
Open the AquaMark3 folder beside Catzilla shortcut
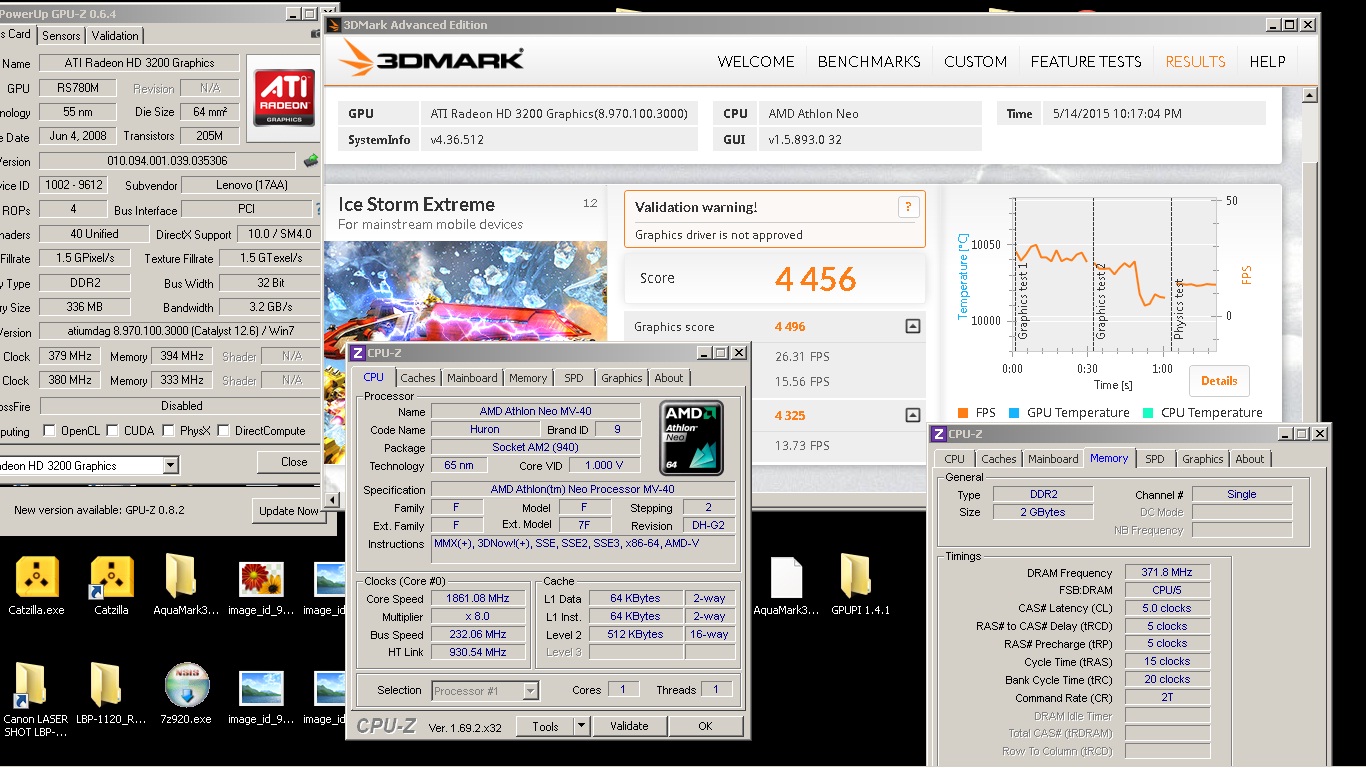pos(181,579)
